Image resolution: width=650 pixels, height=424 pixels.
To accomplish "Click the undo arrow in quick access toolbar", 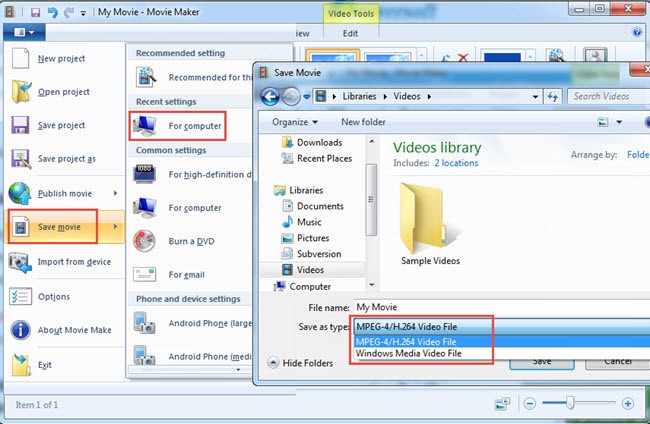I will coord(53,12).
